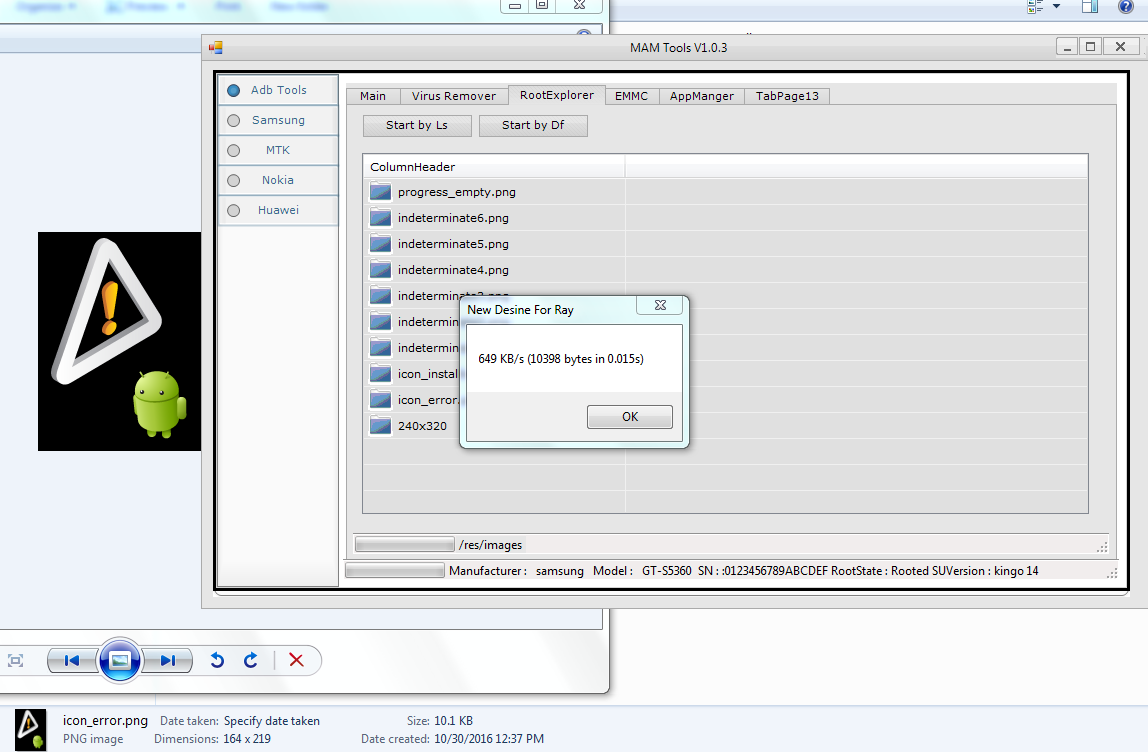1148x752 pixels.
Task: Open the TabPage13 tab
Action: (787, 96)
